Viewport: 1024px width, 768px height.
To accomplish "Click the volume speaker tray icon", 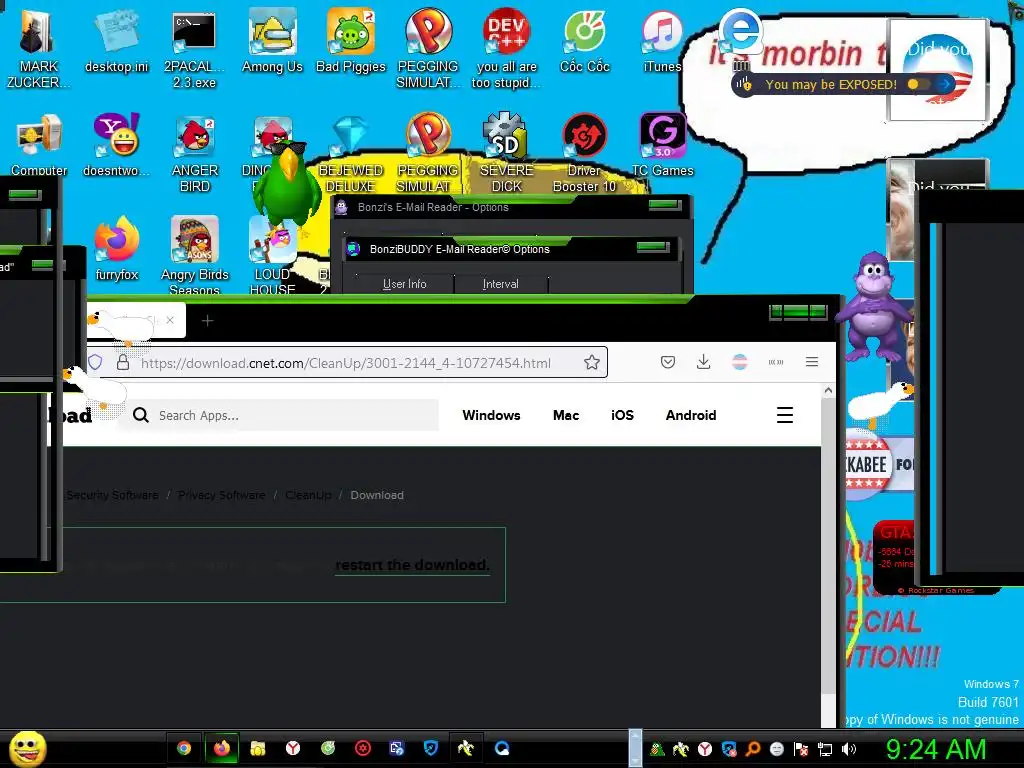I will pos(849,749).
